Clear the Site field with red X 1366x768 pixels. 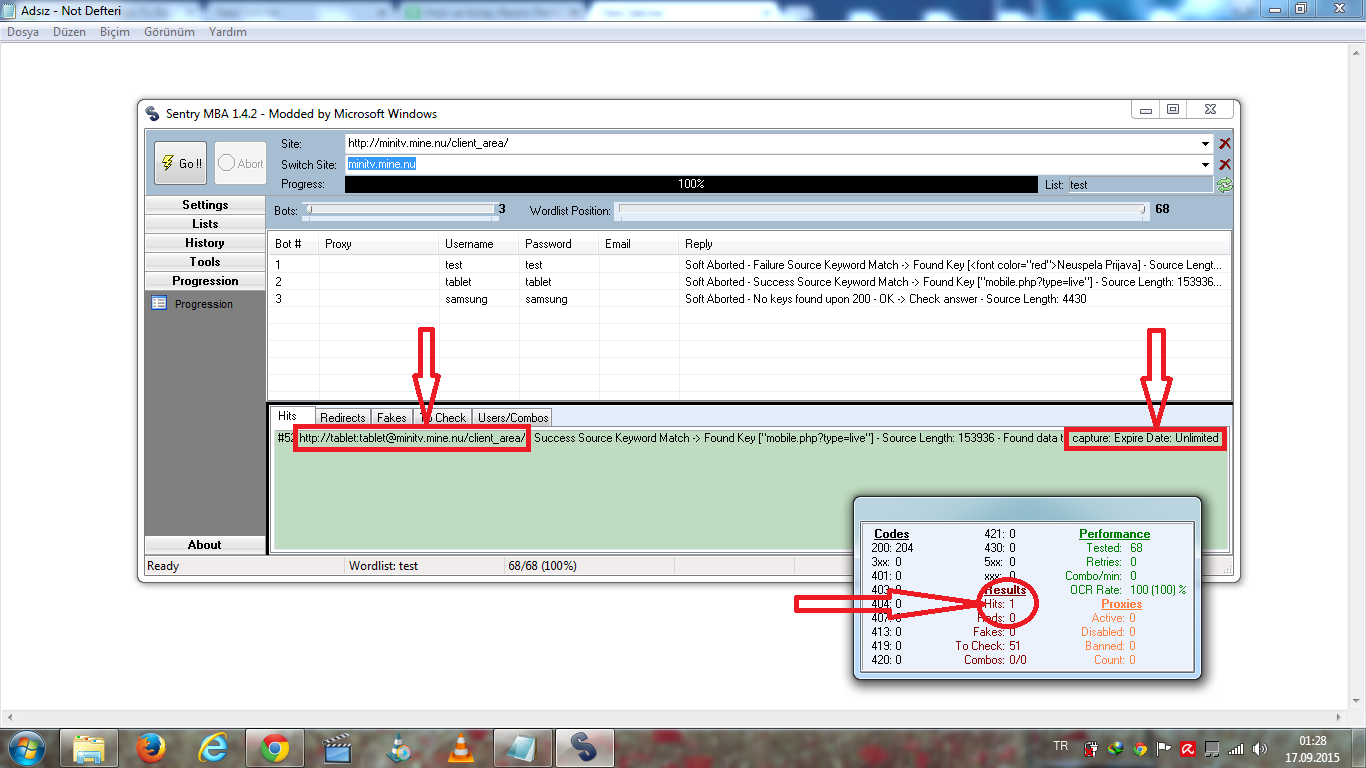pyautogui.click(x=1225, y=144)
